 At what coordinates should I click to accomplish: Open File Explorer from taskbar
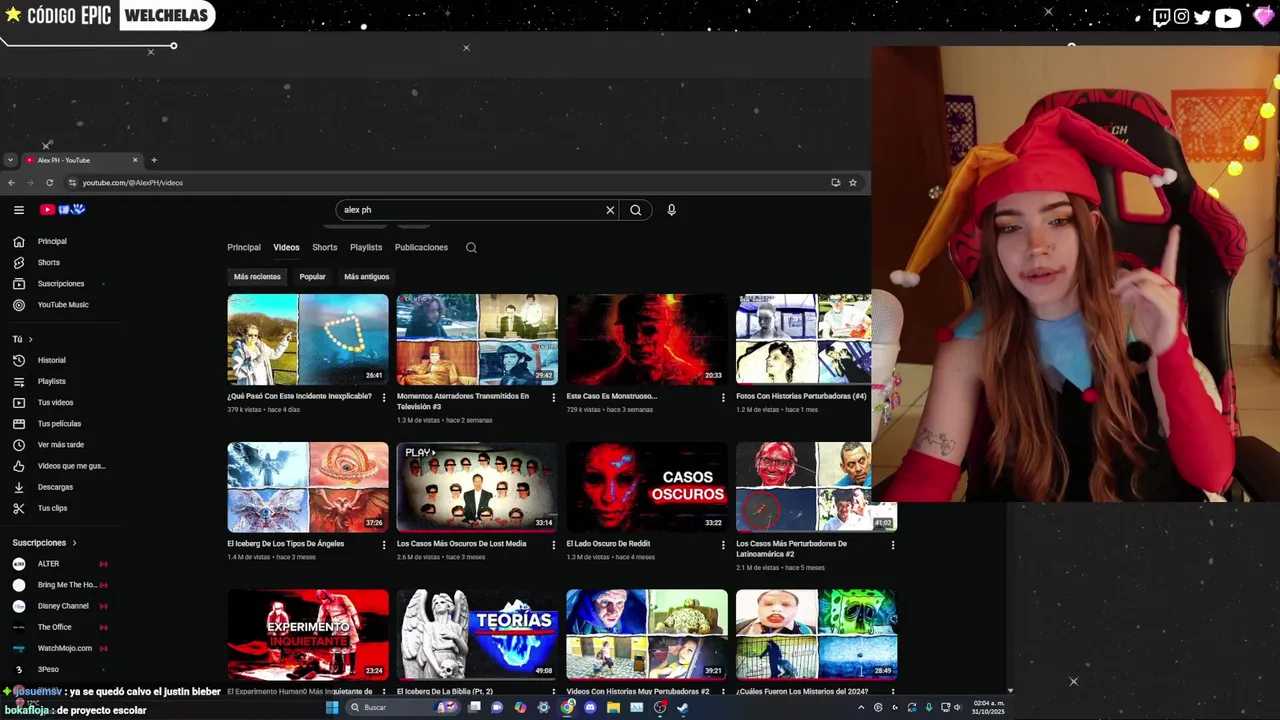click(x=613, y=707)
